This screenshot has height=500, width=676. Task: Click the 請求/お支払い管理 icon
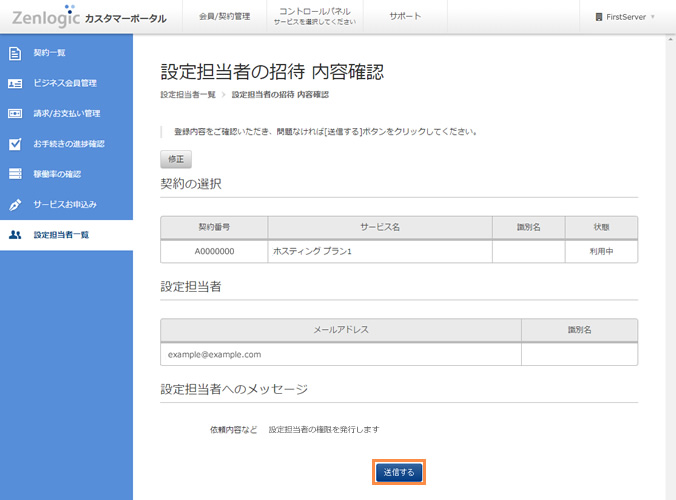(15, 113)
